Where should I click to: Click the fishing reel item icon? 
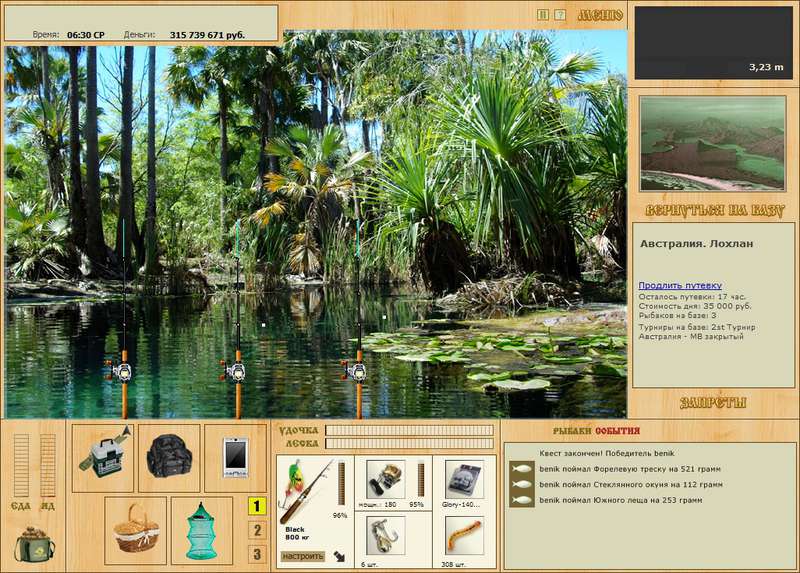coord(386,479)
